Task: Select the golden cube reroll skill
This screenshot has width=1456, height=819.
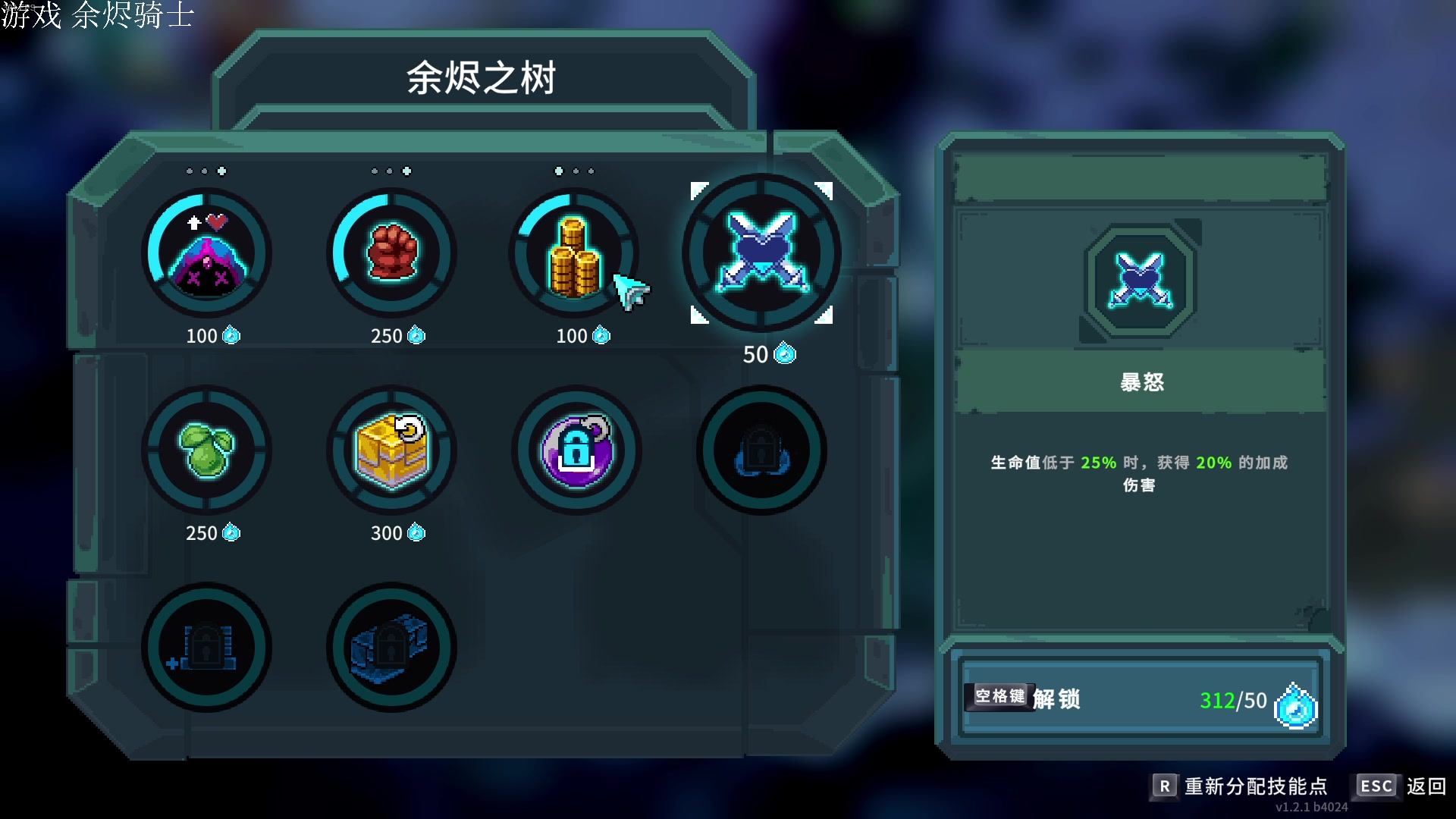Action: coord(391,450)
